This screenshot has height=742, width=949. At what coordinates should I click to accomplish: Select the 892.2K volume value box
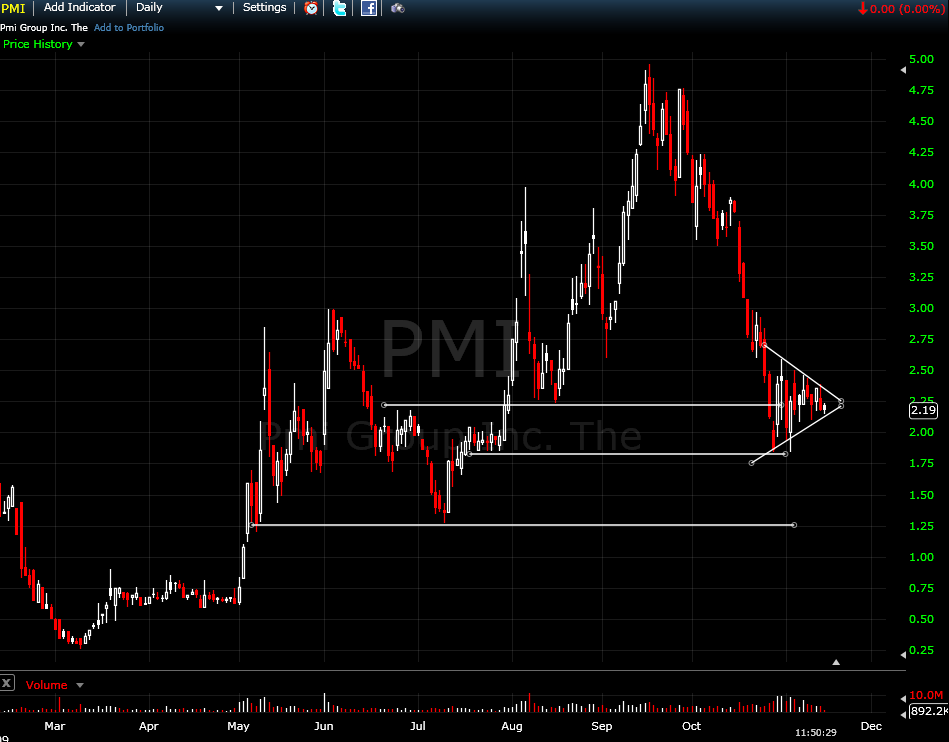pyautogui.click(x=929, y=711)
